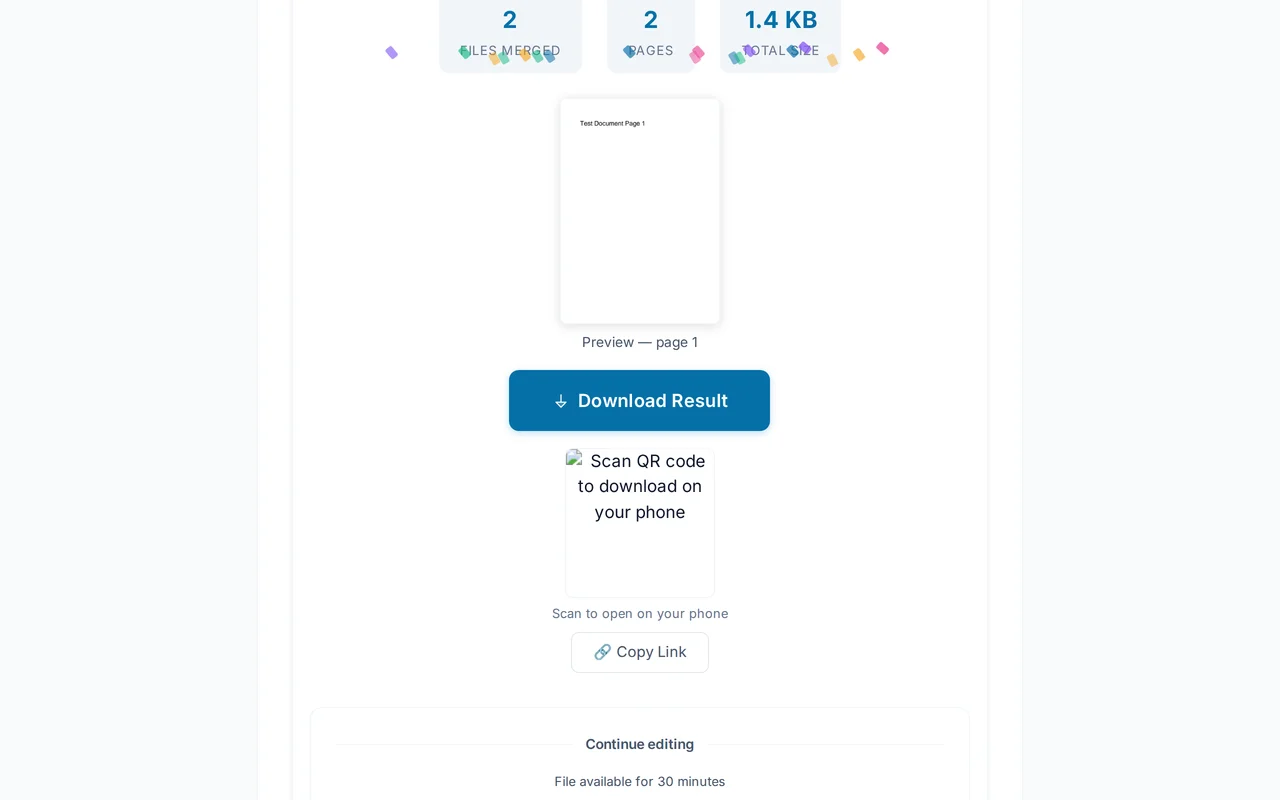Click the FILES MERGED stat card
Image resolution: width=1280 pixels, height=800 pixels.
tap(510, 33)
